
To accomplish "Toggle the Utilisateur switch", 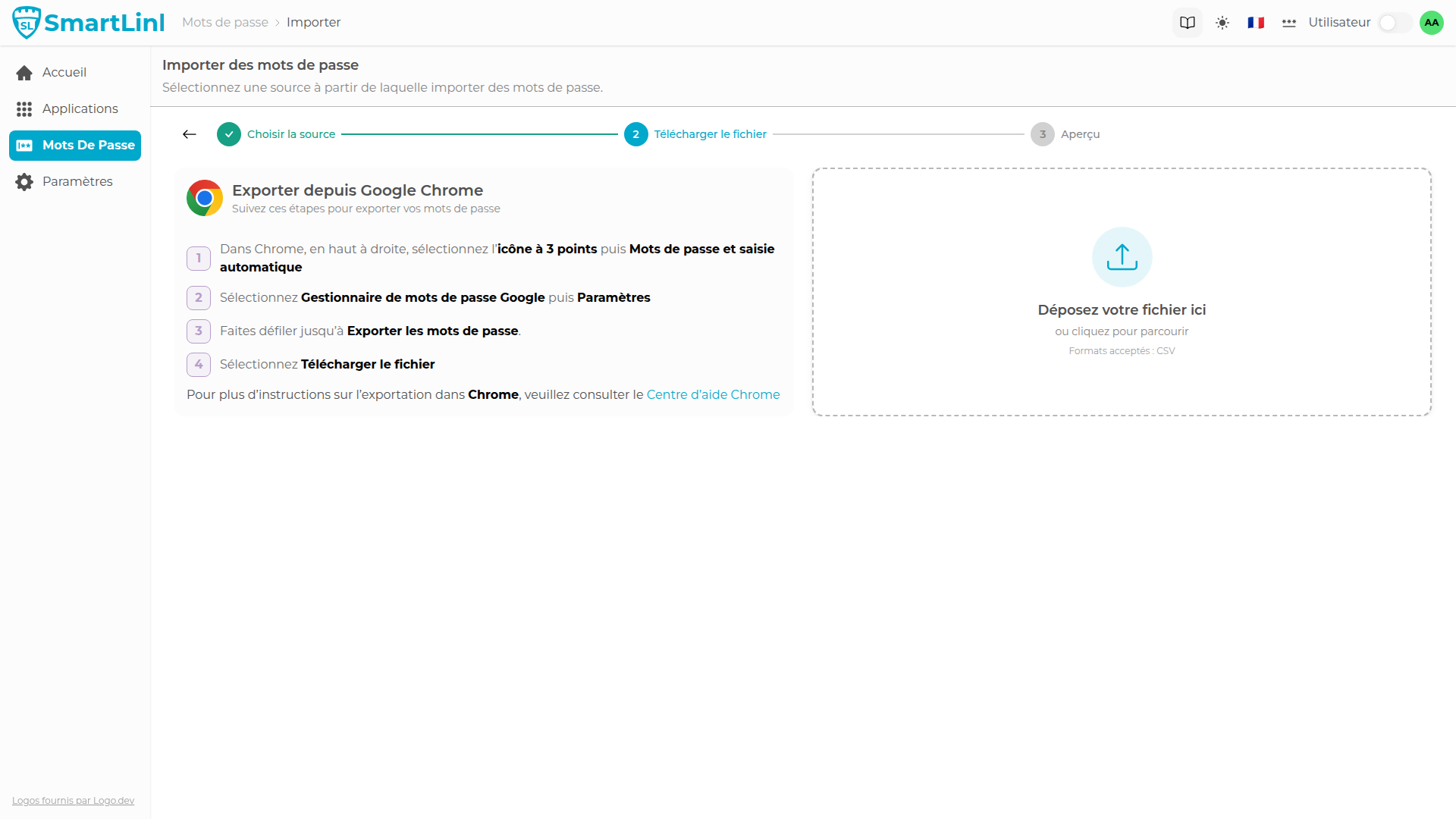I will click(1394, 23).
